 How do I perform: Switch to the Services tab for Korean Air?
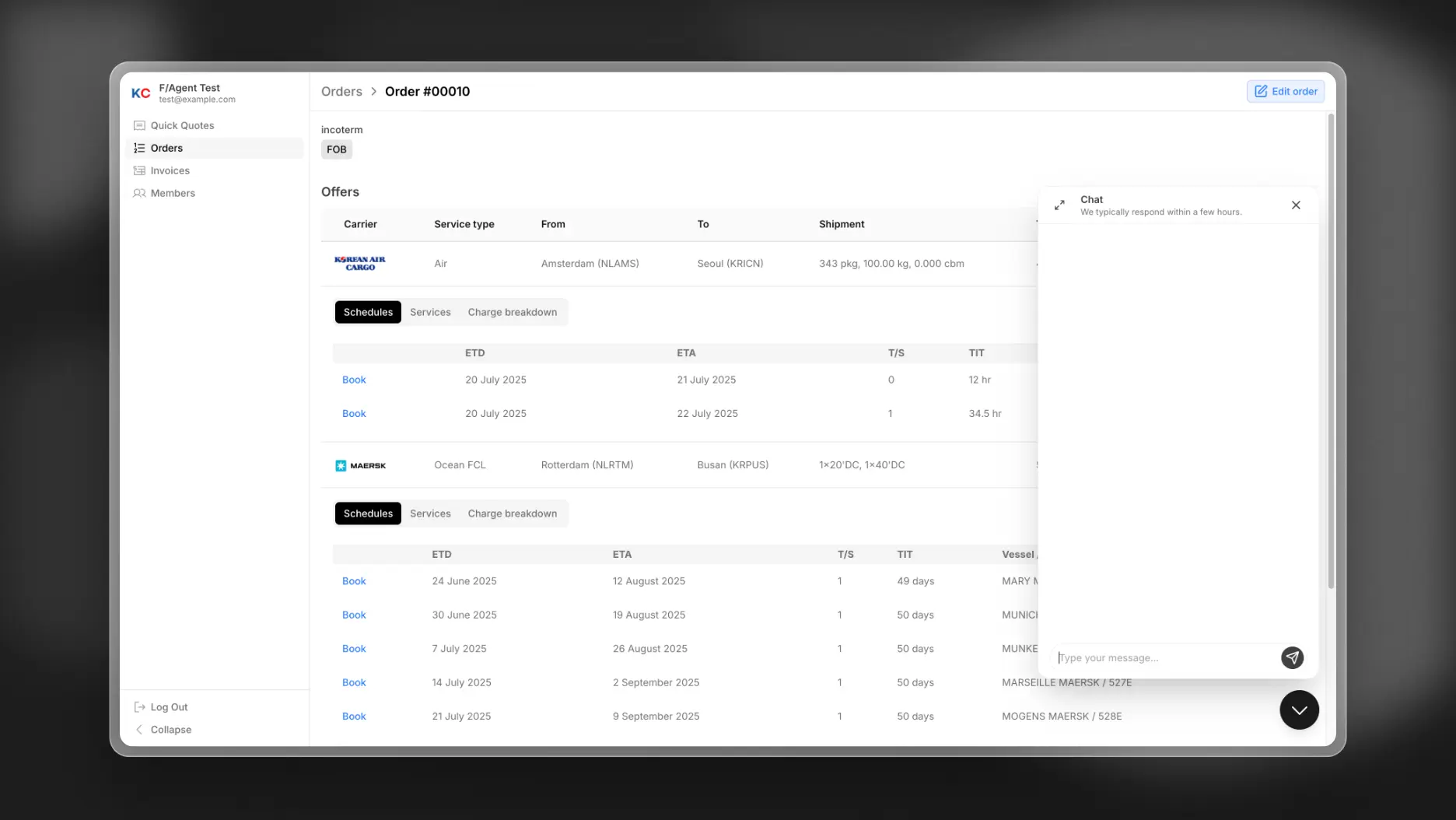pos(429,312)
